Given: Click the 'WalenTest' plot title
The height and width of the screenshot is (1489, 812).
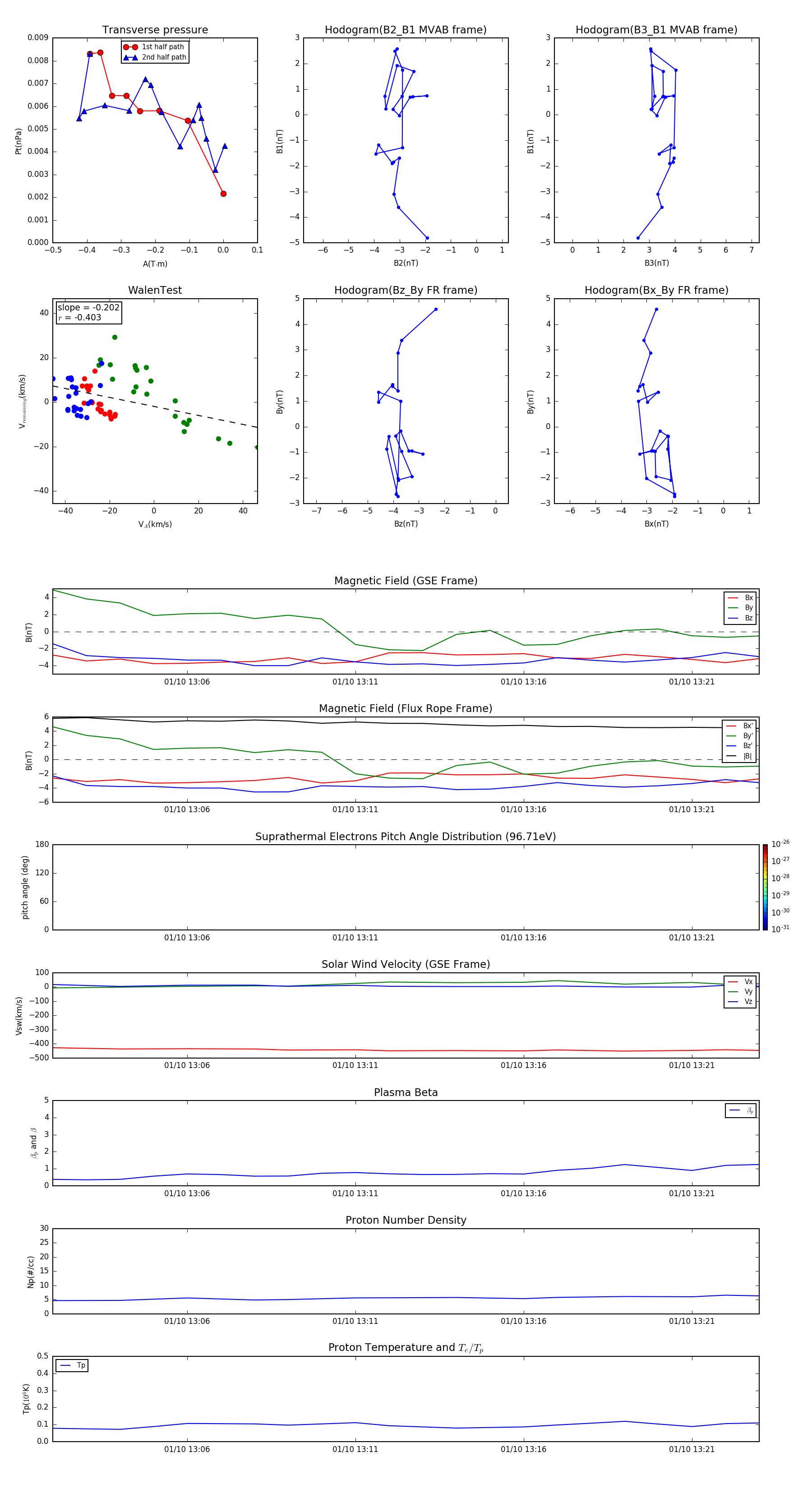Looking at the screenshot, I should [155, 290].
